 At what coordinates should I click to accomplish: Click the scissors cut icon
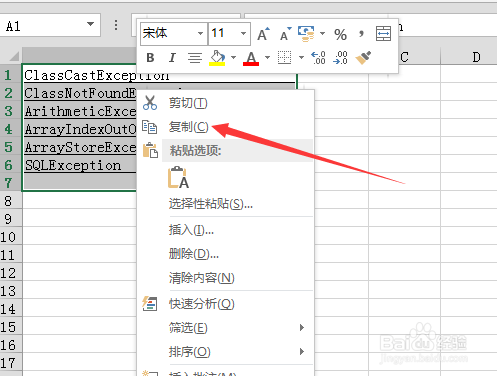pos(150,103)
